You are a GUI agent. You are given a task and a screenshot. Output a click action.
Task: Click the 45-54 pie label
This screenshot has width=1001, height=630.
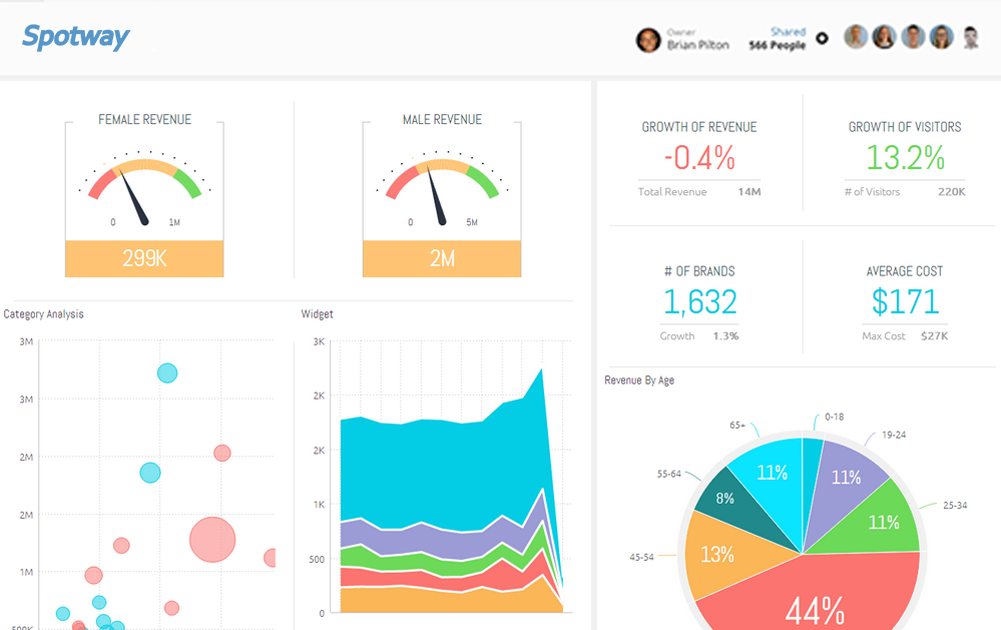pyautogui.click(x=642, y=557)
